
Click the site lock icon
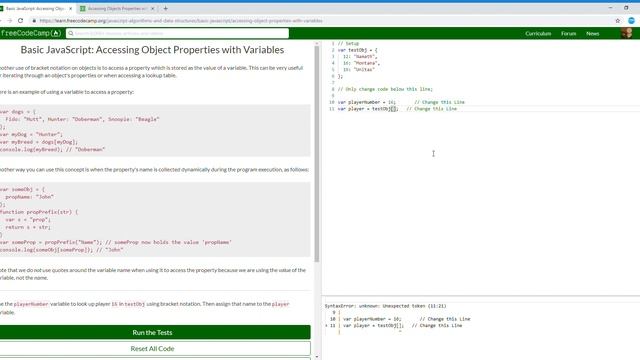point(34,20)
